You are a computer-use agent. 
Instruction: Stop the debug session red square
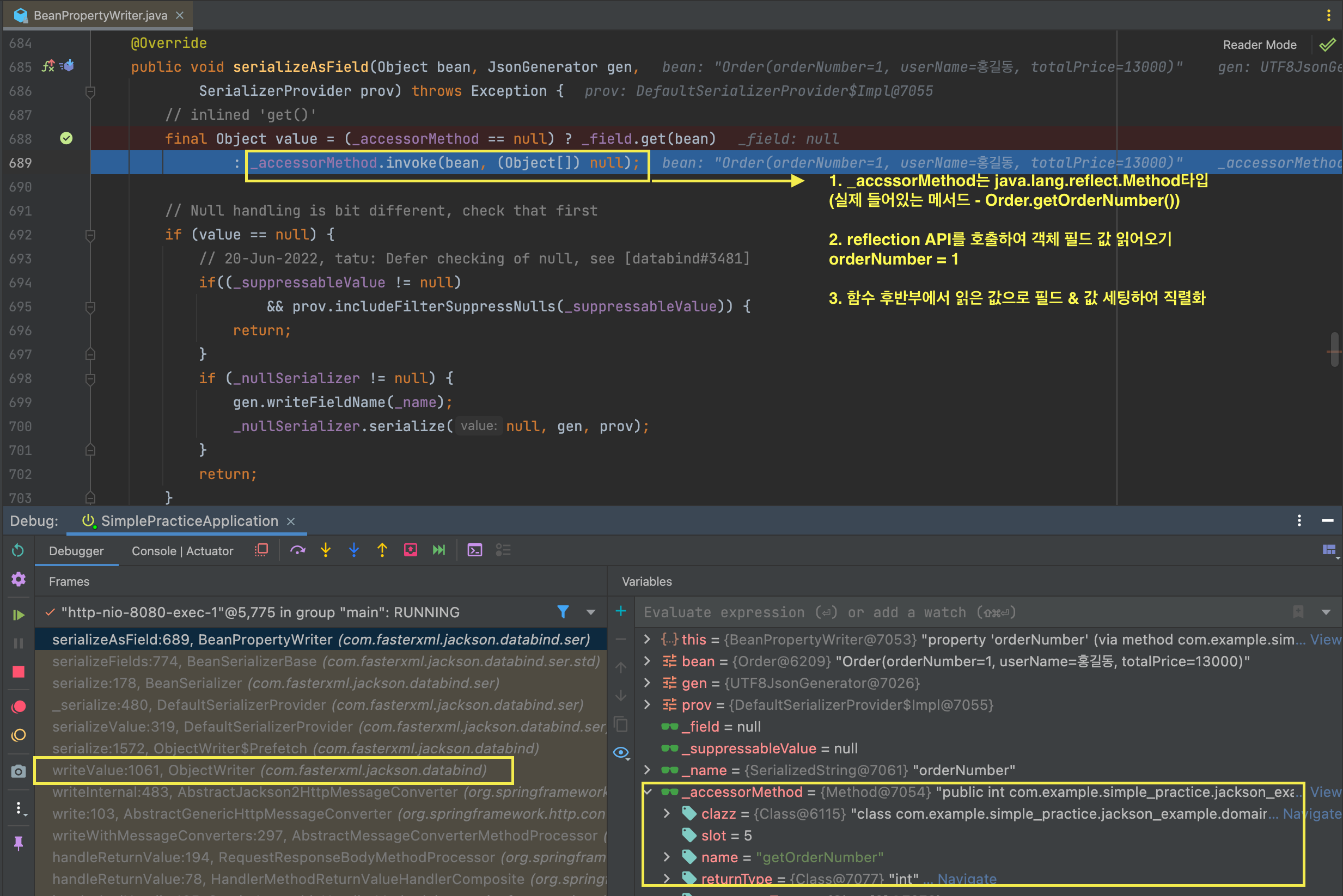coord(19,672)
